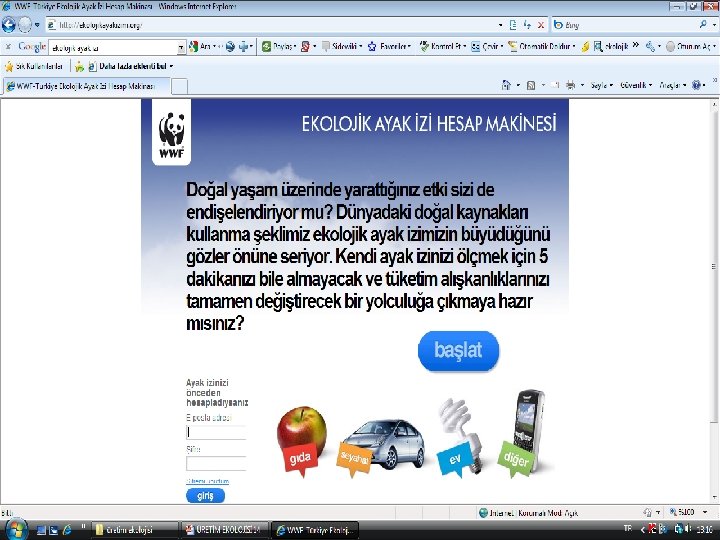The image size is (720, 540).
Task: Click the diğer phone image
Action: click(523, 432)
